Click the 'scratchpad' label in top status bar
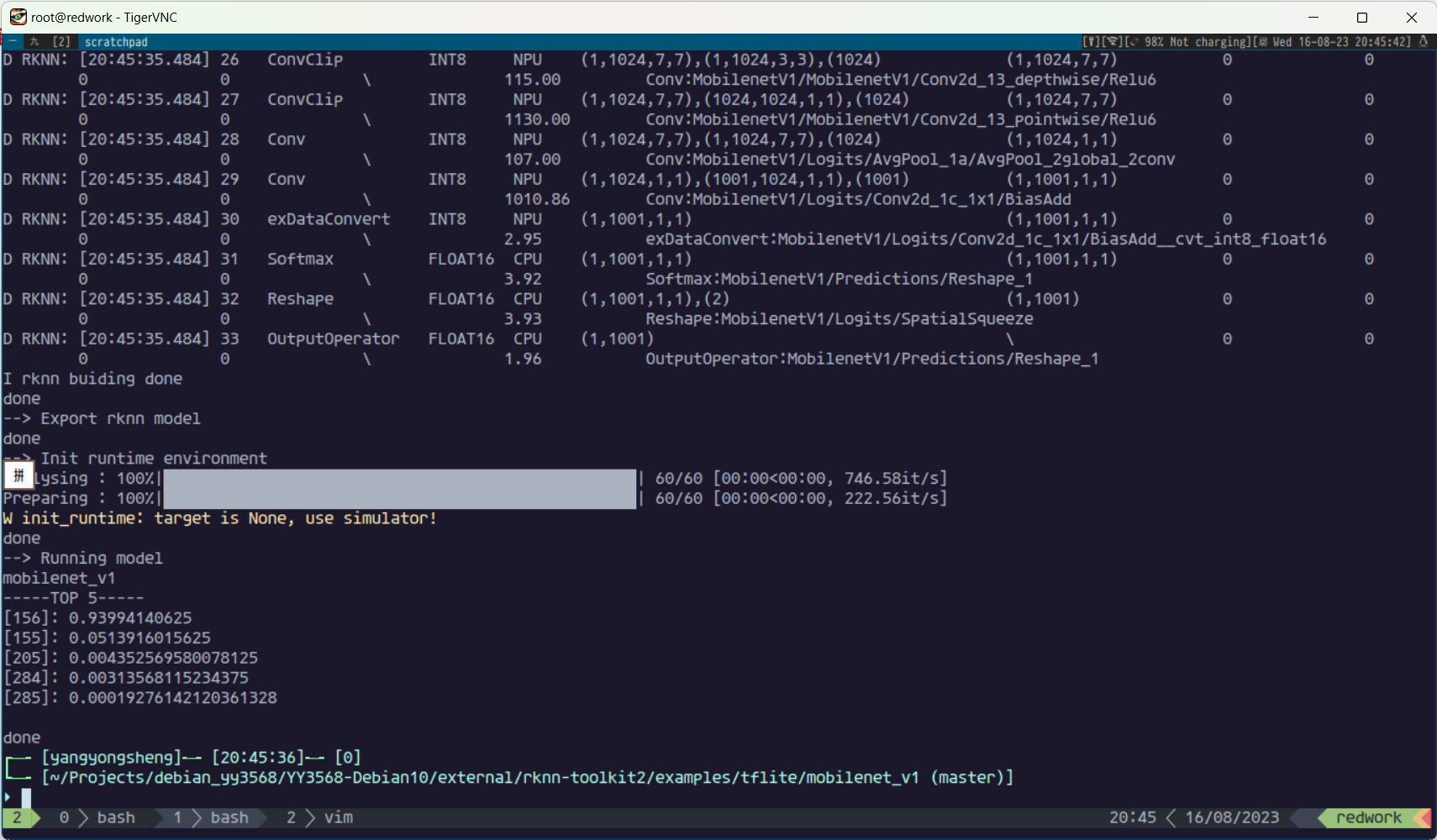Viewport: 1437px width, 840px height. click(x=116, y=41)
